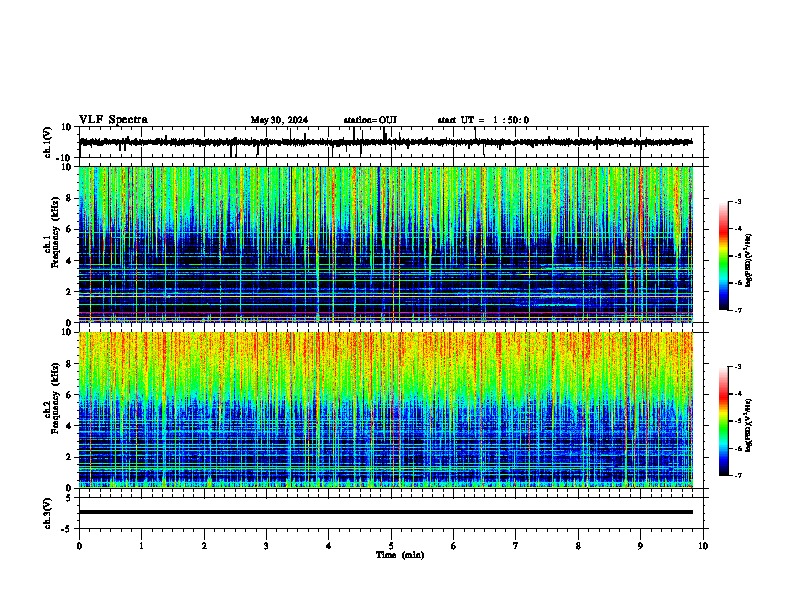Click the thick black ch.3 voltage line
This screenshot has height=612, width=792.
point(386,512)
